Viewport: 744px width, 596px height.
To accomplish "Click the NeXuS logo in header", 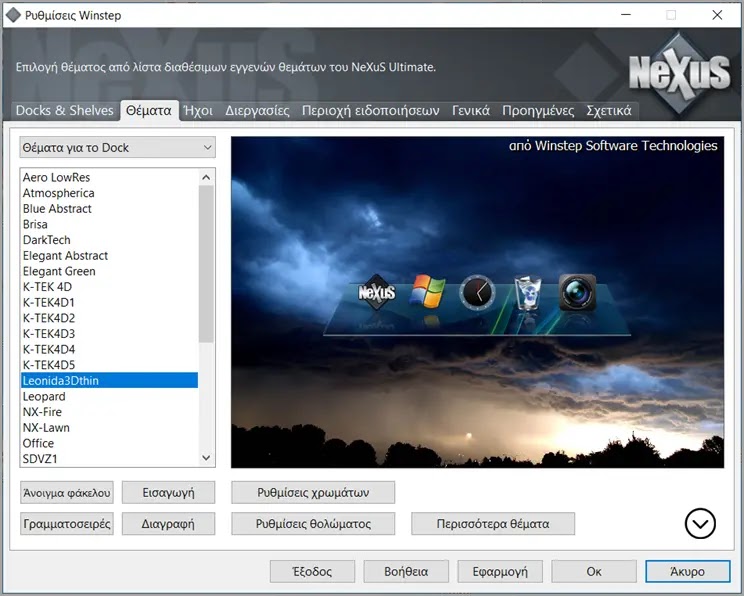I will pyautogui.click(x=679, y=73).
